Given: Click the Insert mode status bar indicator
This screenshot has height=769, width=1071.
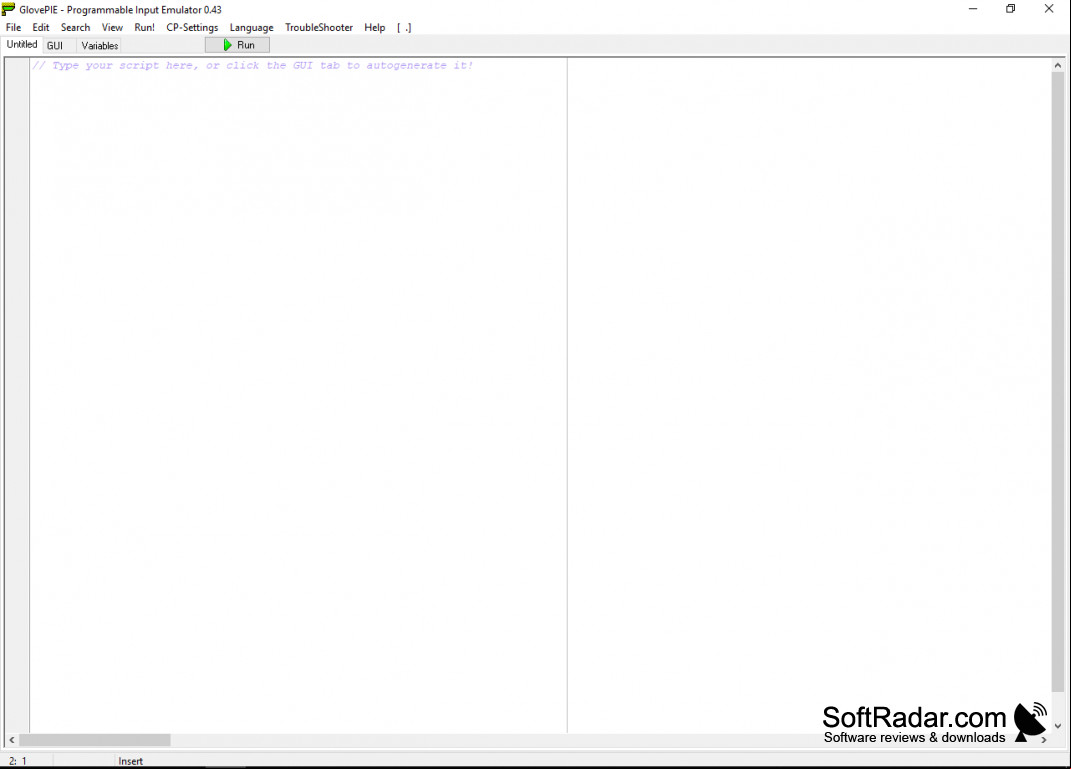Looking at the screenshot, I should (130, 761).
